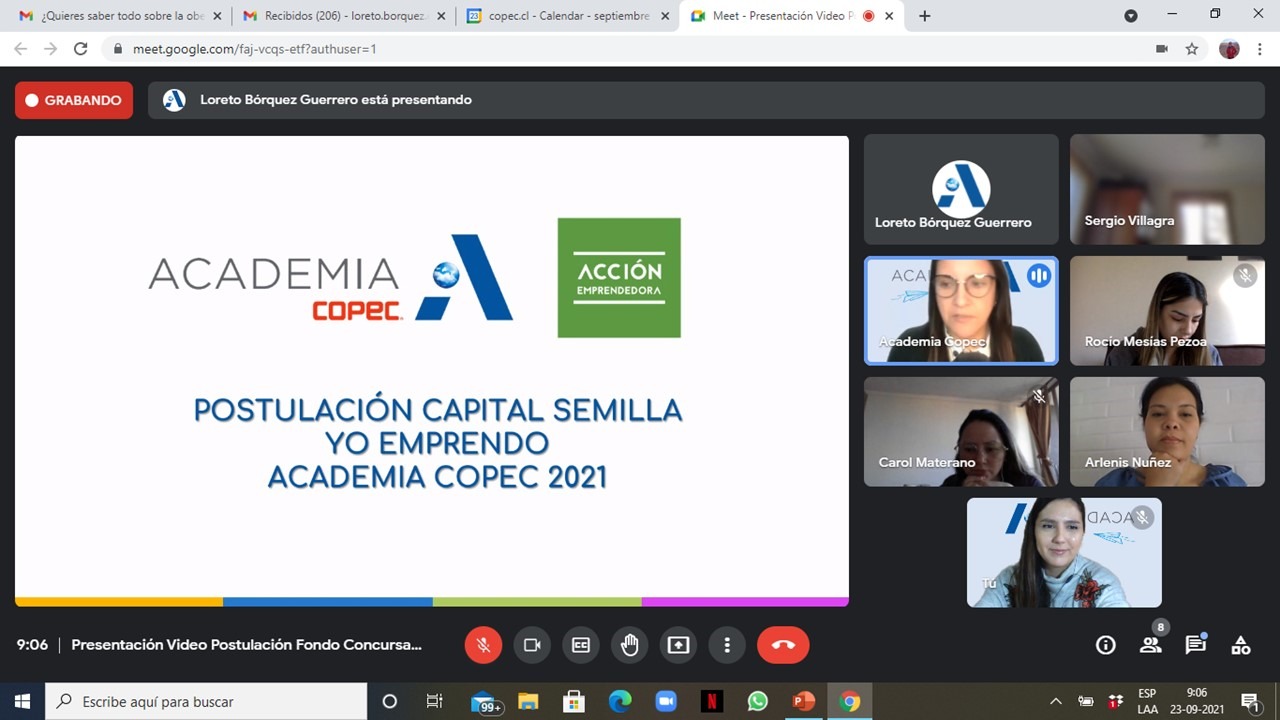This screenshot has width=1280, height=720.
Task: Click the shared presentation slide
Action: [x=432, y=371]
